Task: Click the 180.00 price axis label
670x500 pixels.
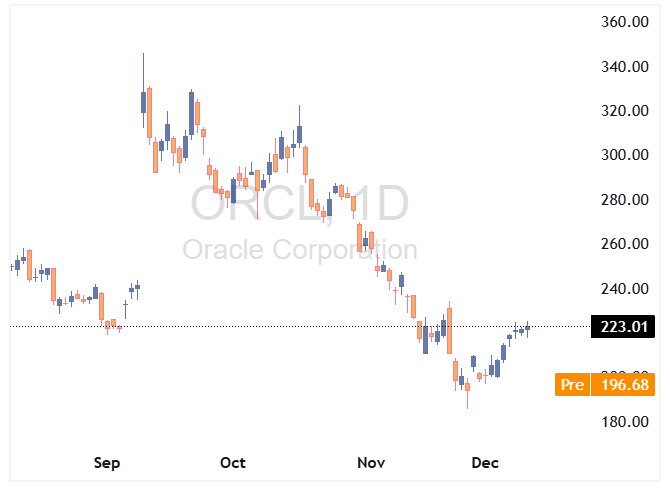Action: point(628,422)
